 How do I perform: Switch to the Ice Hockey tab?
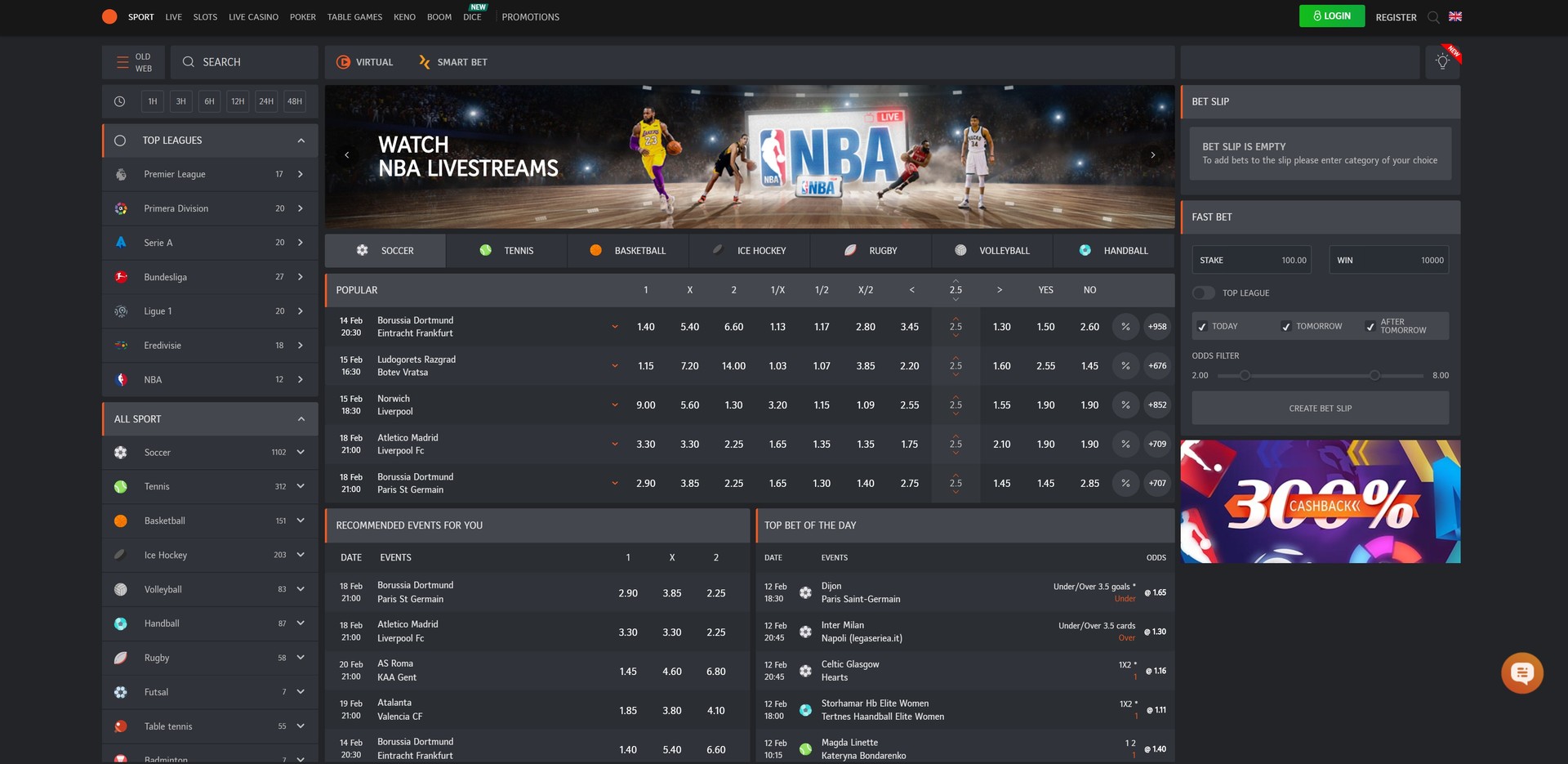click(750, 251)
